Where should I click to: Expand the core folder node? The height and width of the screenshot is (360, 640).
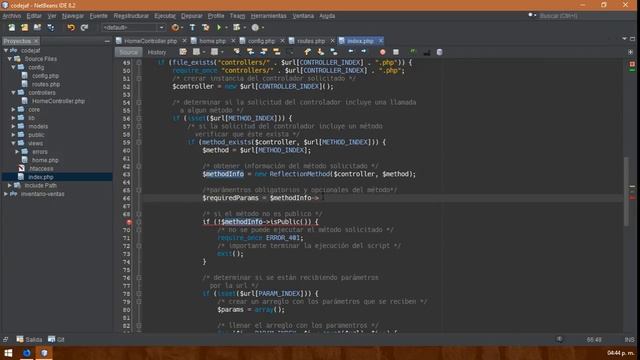[x=13, y=109]
